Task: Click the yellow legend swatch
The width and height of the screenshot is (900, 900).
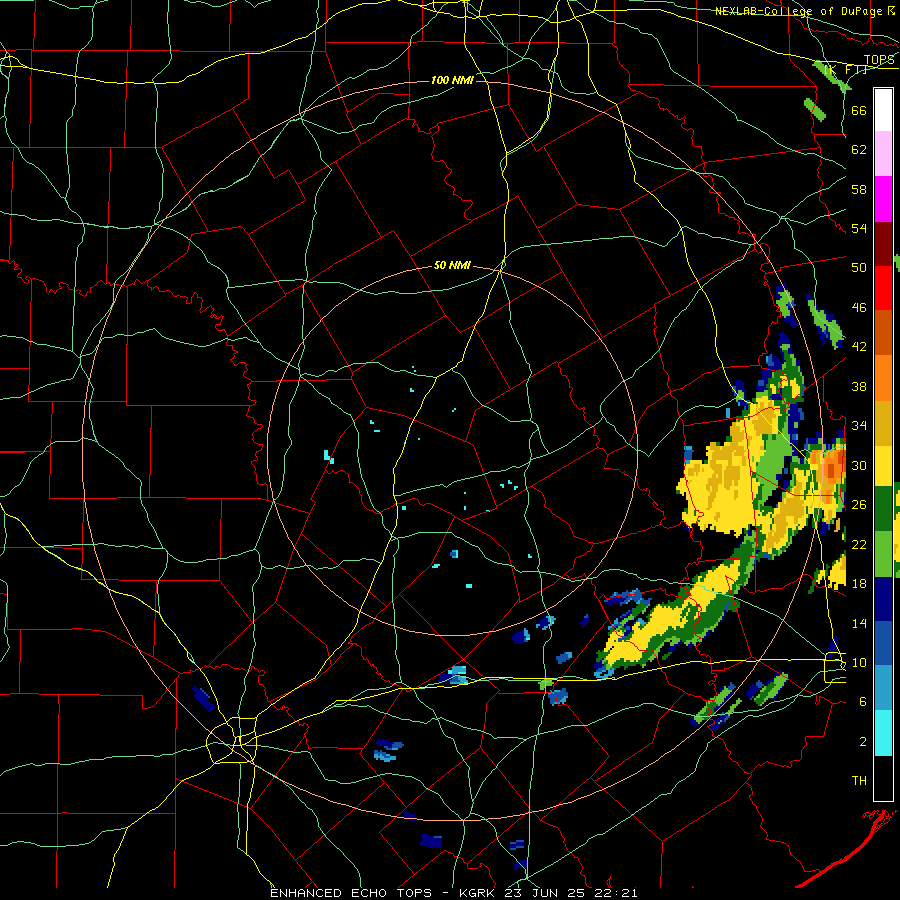Action: (883, 466)
